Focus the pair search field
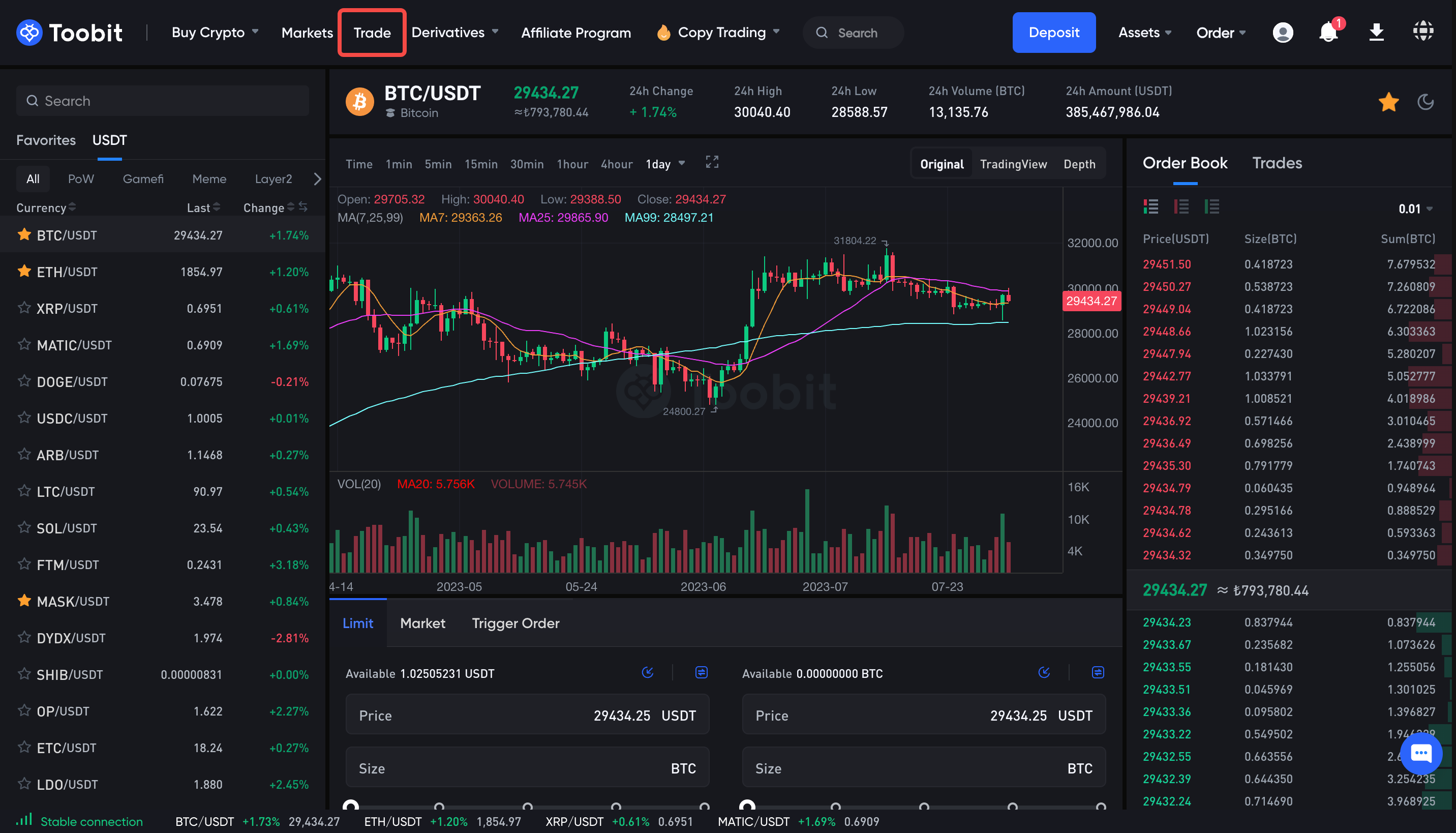The height and width of the screenshot is (833, 1456). point(162,101)
